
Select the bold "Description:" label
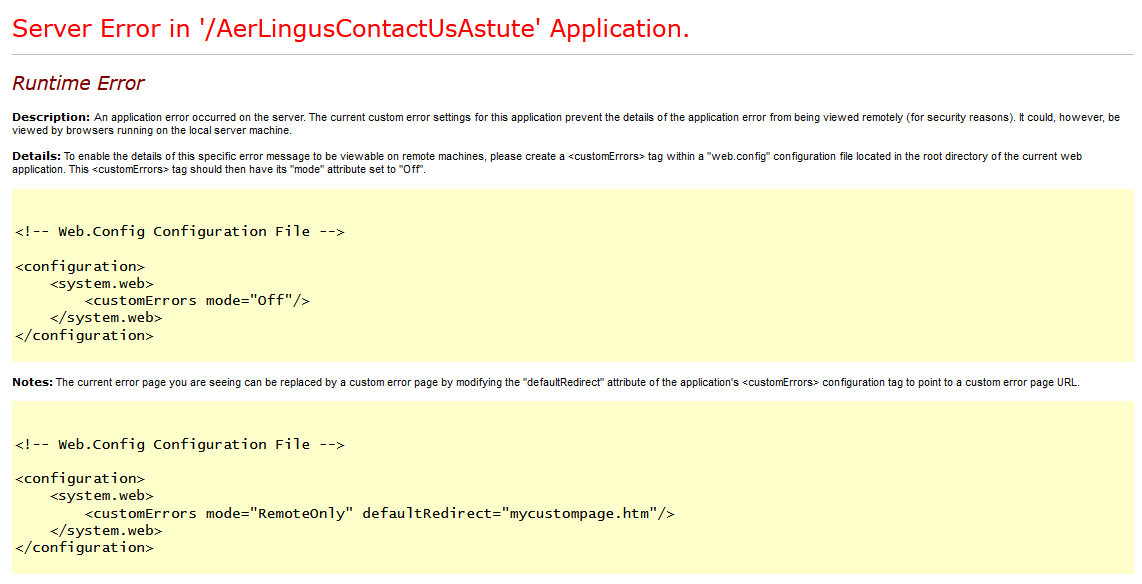tap(51, 117)
